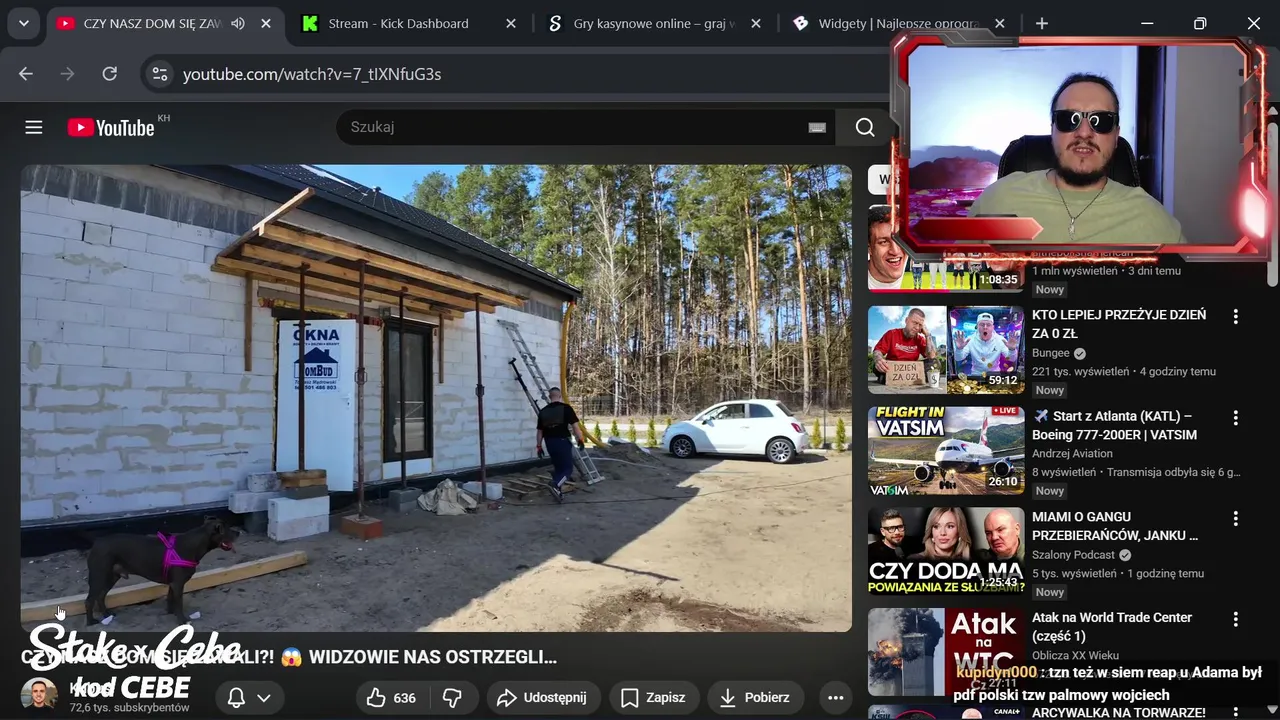The height and width of the screenshot is (720, 1280).
Task: Run search with magnifier button
Action: [865, 127]
